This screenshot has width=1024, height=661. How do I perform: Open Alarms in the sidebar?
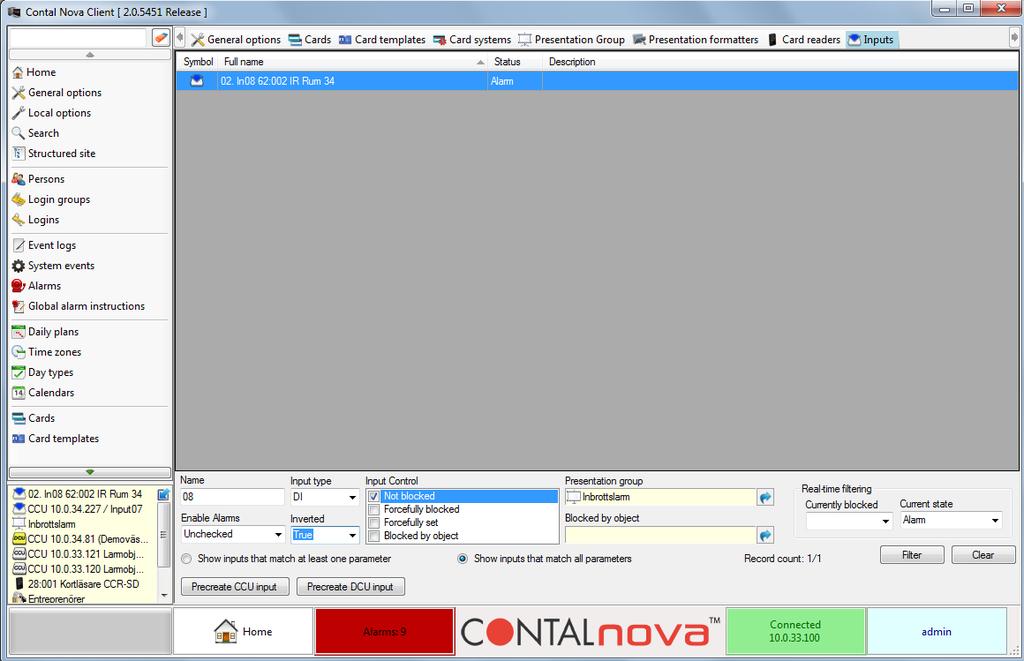37,285
